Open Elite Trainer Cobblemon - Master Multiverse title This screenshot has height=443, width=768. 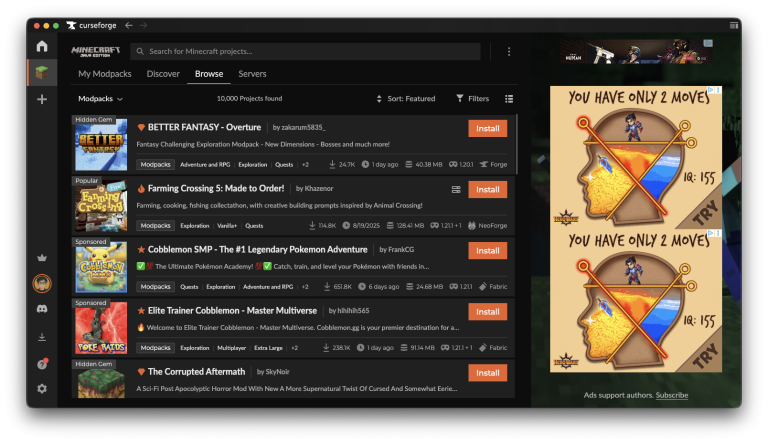point(232,311)
